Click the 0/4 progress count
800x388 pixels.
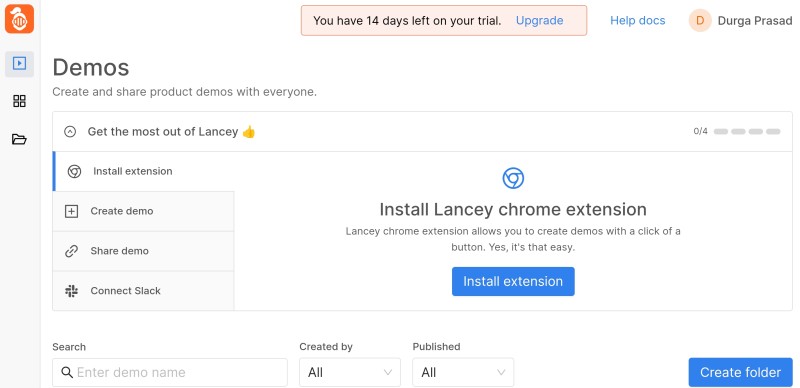(701, 131)
